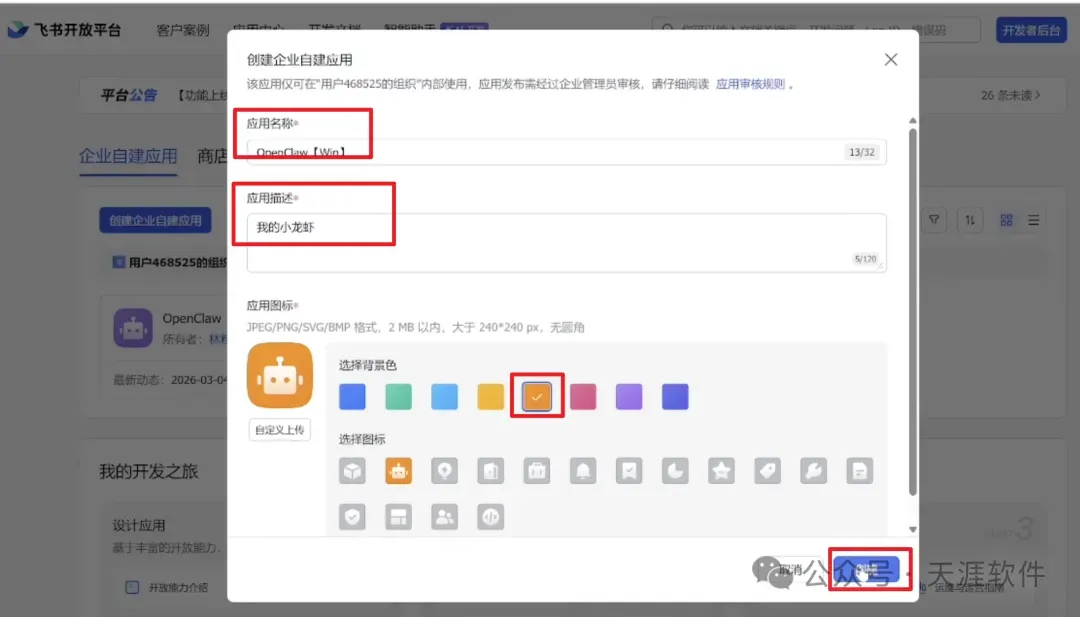The height and width of the screenshot is (617, 1080).
Task: Click the 取消 button in dialog
Action: pos(791,569)
